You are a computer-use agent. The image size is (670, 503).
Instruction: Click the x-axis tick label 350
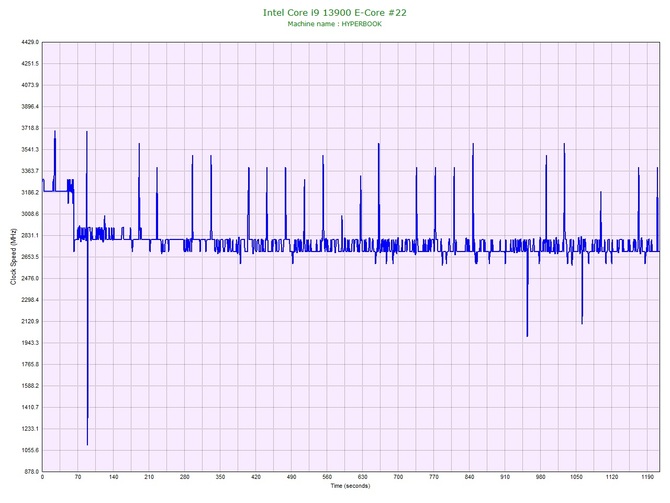tap(220, 477)
